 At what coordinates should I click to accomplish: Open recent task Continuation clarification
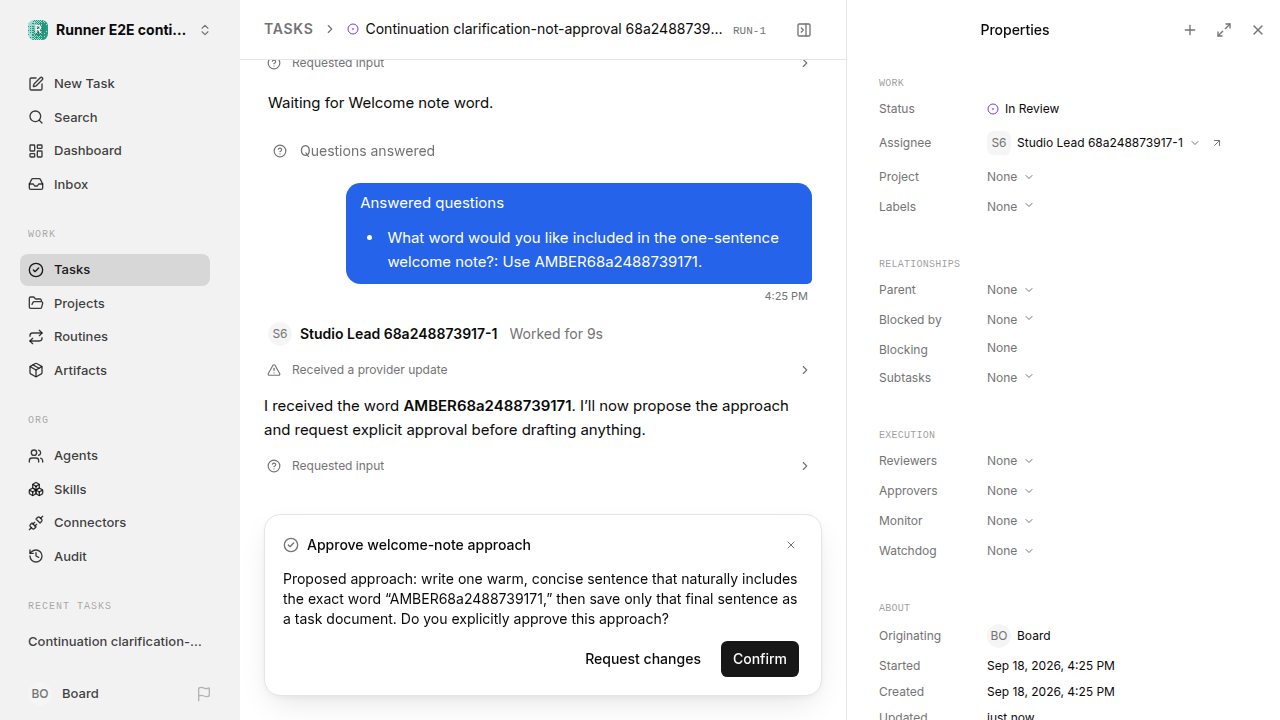pyautogui.click(x=115, y=641)
